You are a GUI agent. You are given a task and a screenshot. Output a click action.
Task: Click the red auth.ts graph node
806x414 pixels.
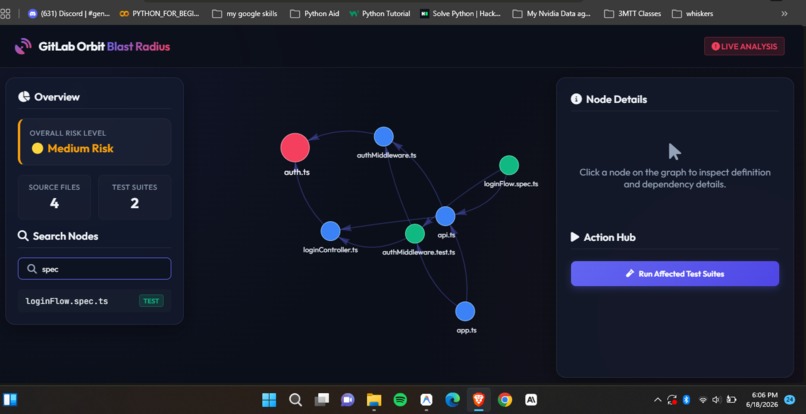pos(295,148)
